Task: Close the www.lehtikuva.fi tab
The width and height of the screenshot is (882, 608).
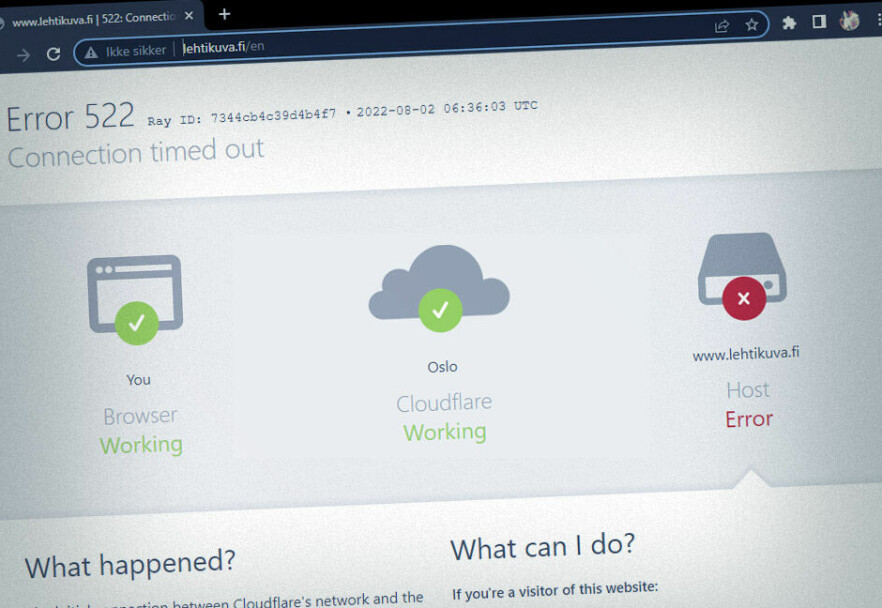Action: 190,16
